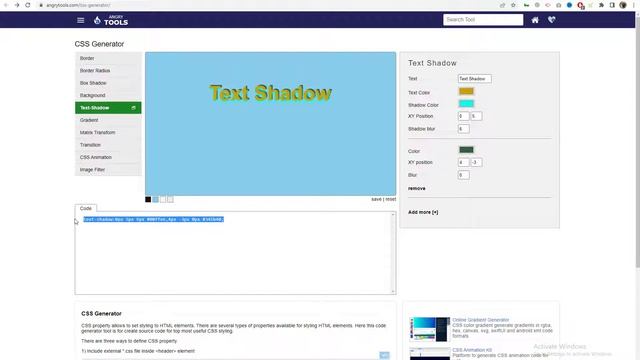Click the browser address bar URL

[78, 5]
